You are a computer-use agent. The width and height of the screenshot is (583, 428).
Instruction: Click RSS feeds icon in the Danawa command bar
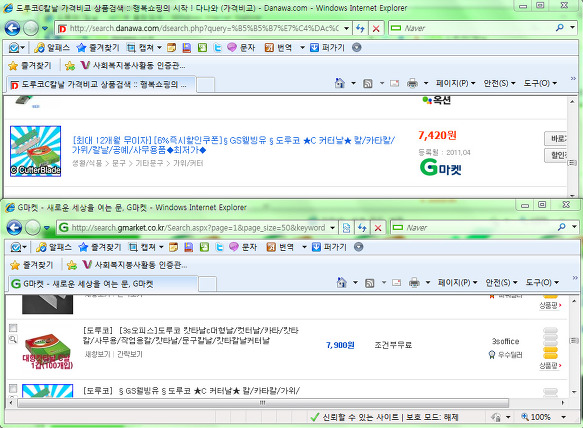(368, 83)
